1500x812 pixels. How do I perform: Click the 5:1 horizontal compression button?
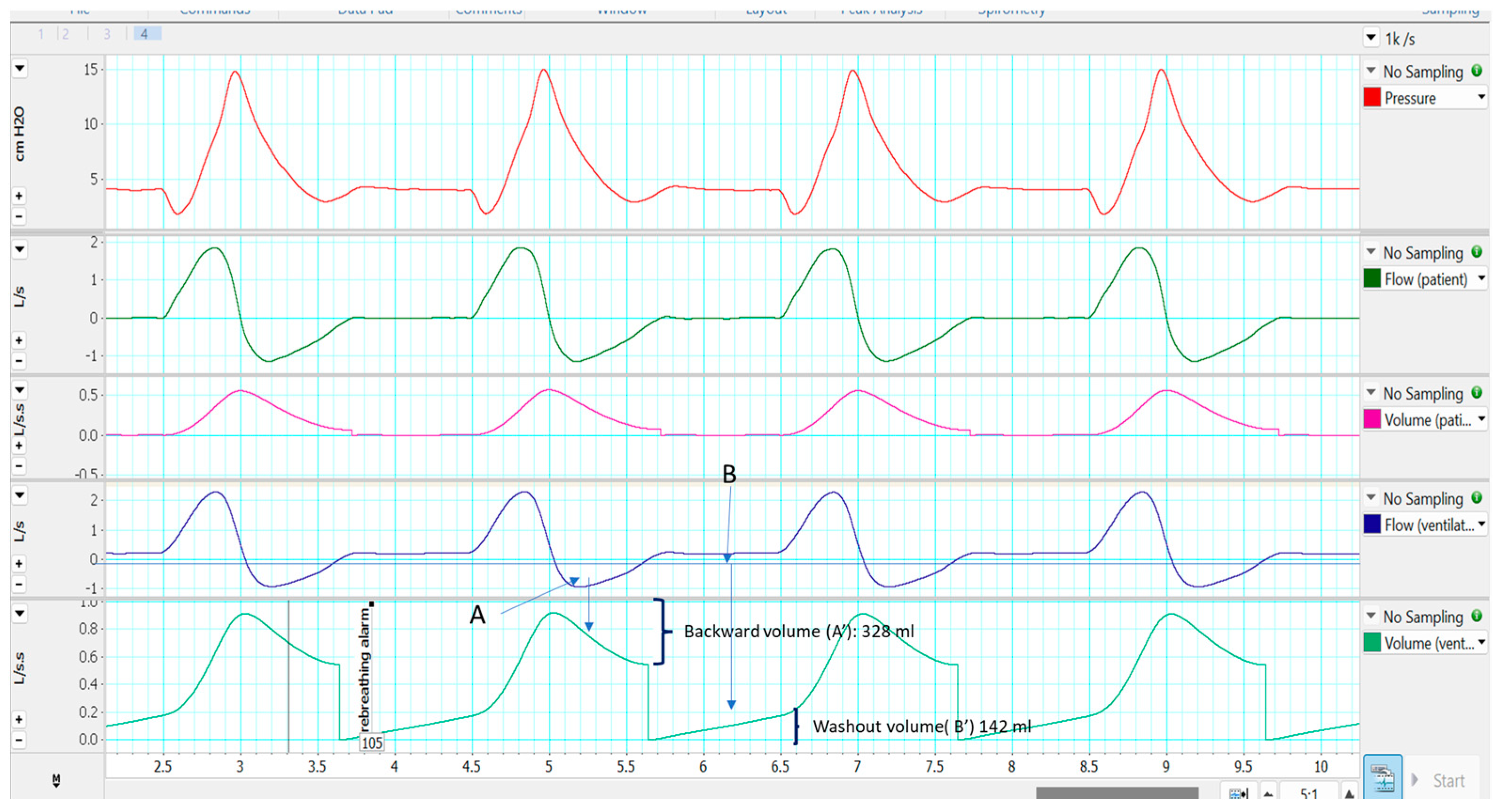(1308, 793)
